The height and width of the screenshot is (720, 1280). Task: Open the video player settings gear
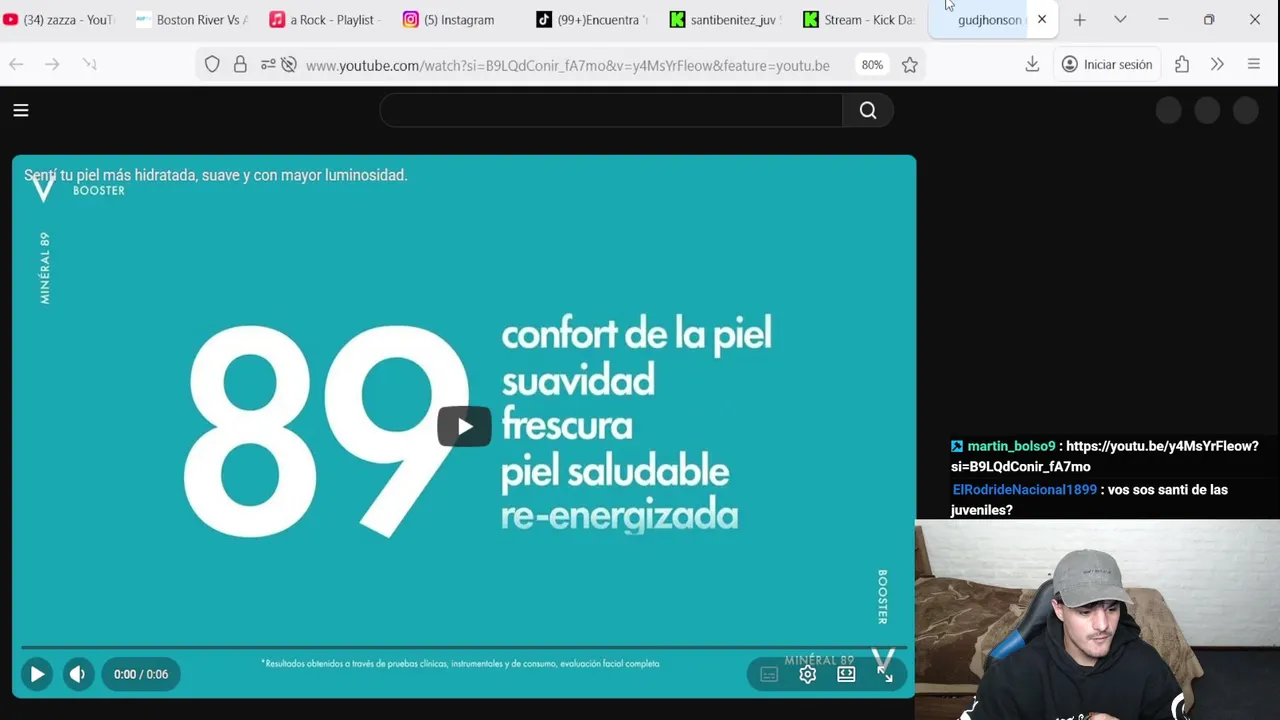[x=808, y=674]
